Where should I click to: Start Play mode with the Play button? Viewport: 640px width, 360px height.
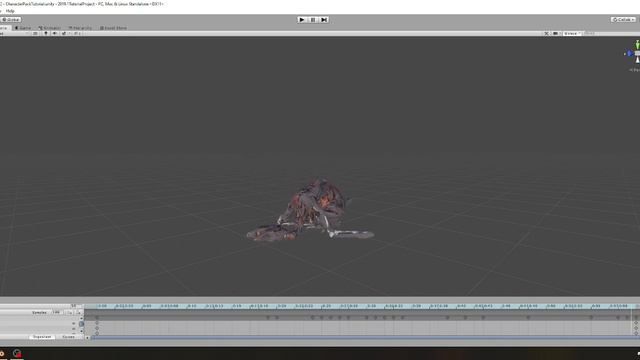point(302,20)
